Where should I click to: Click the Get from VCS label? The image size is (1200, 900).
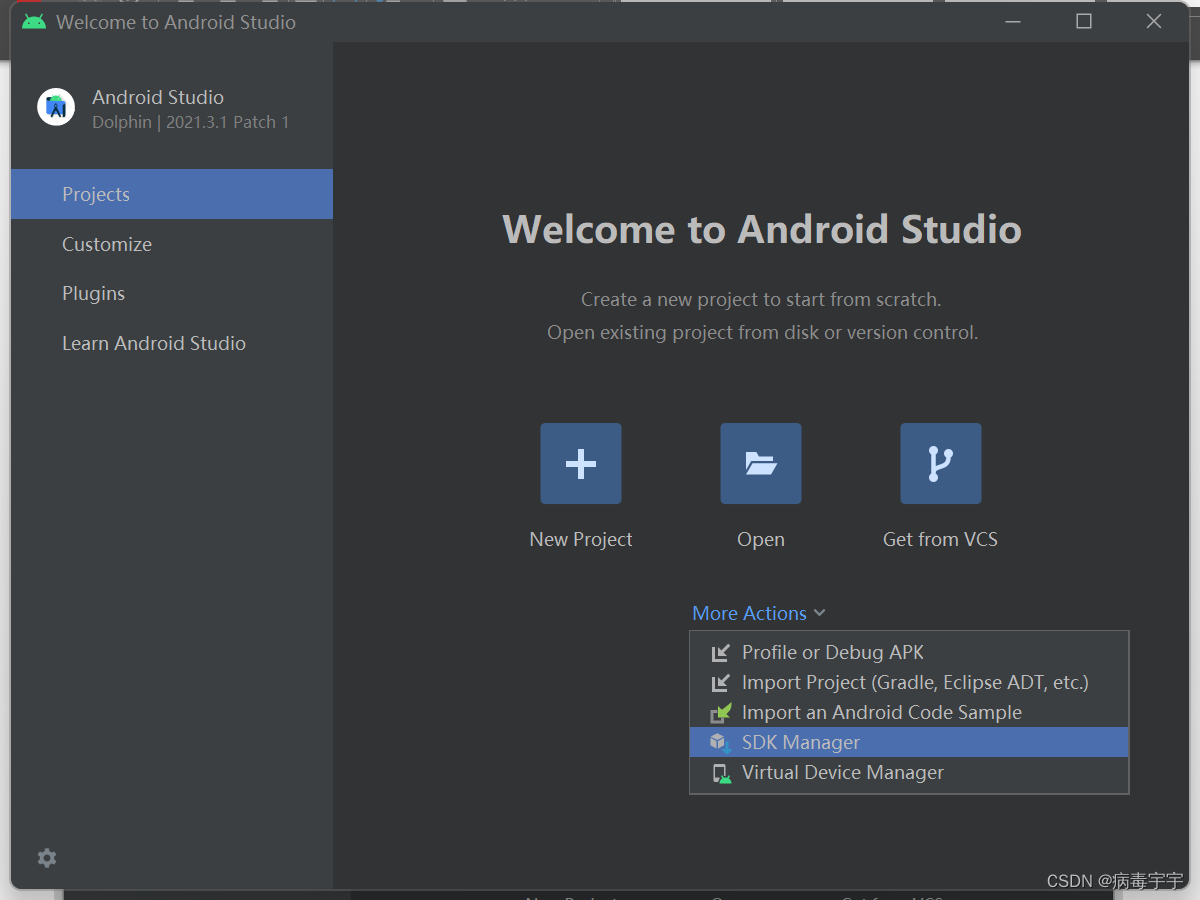pos(940,539)
